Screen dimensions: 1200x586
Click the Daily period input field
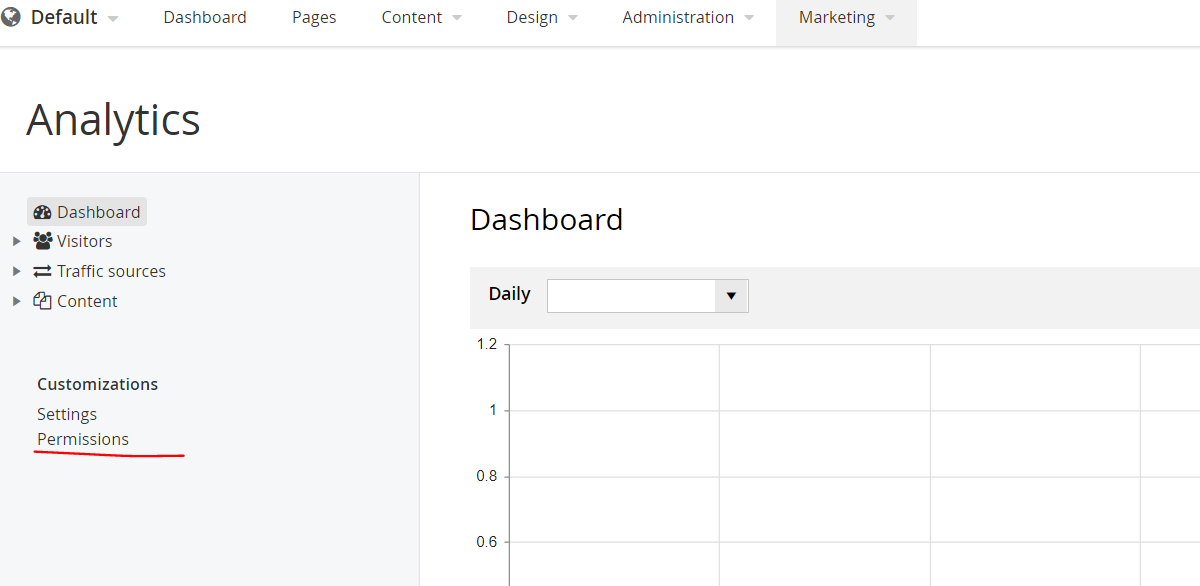tap(632, 296)
